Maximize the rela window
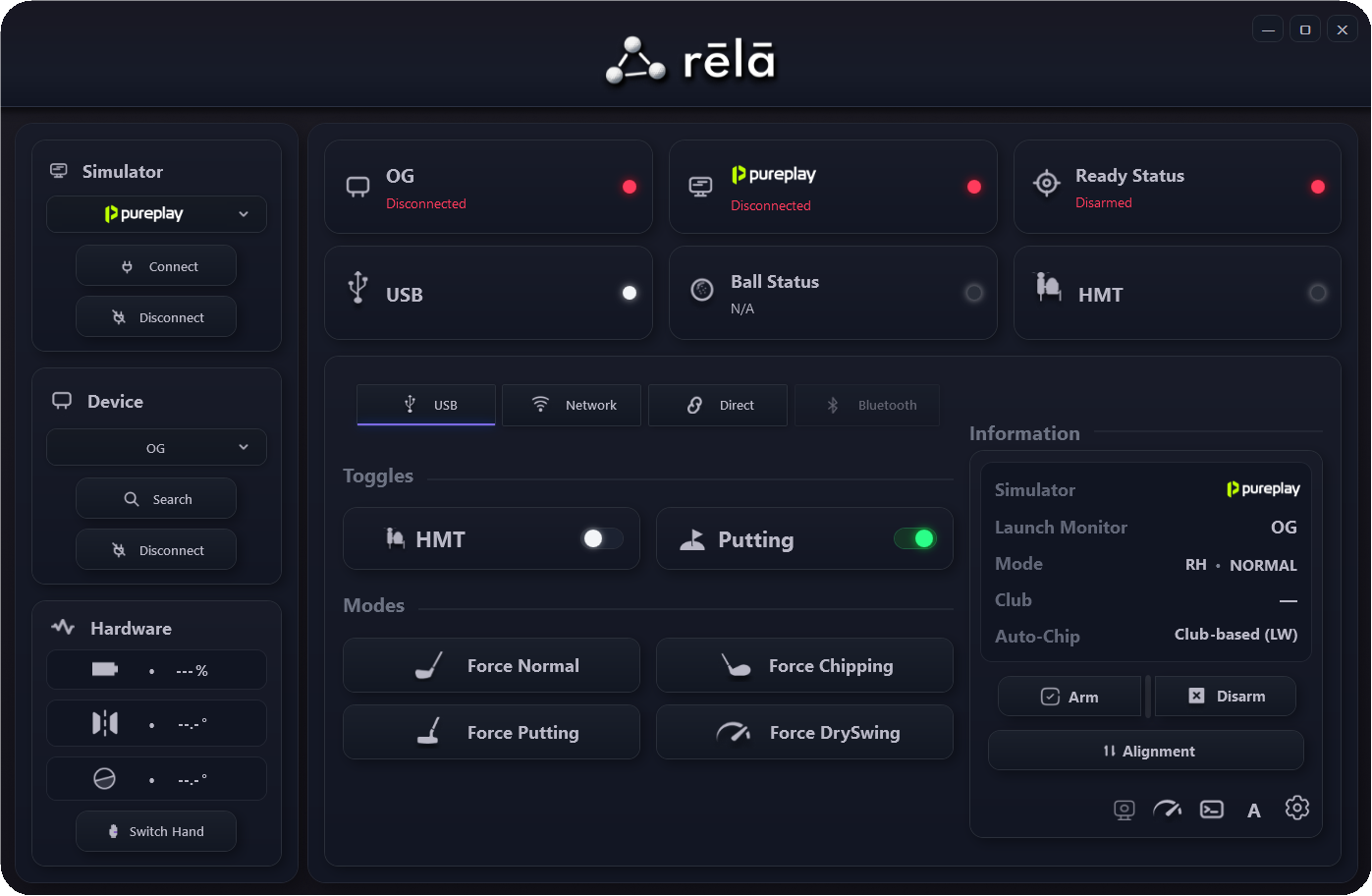 point(1305,29)
